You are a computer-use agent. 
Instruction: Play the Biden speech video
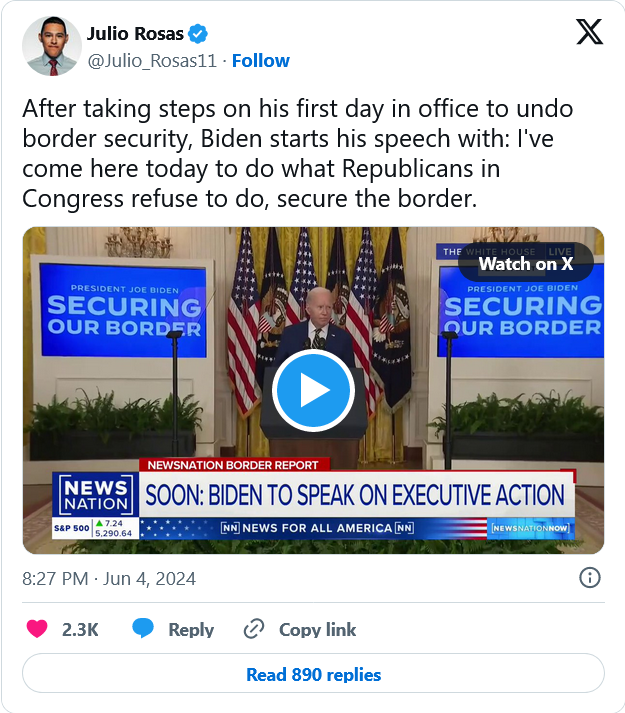313,390
